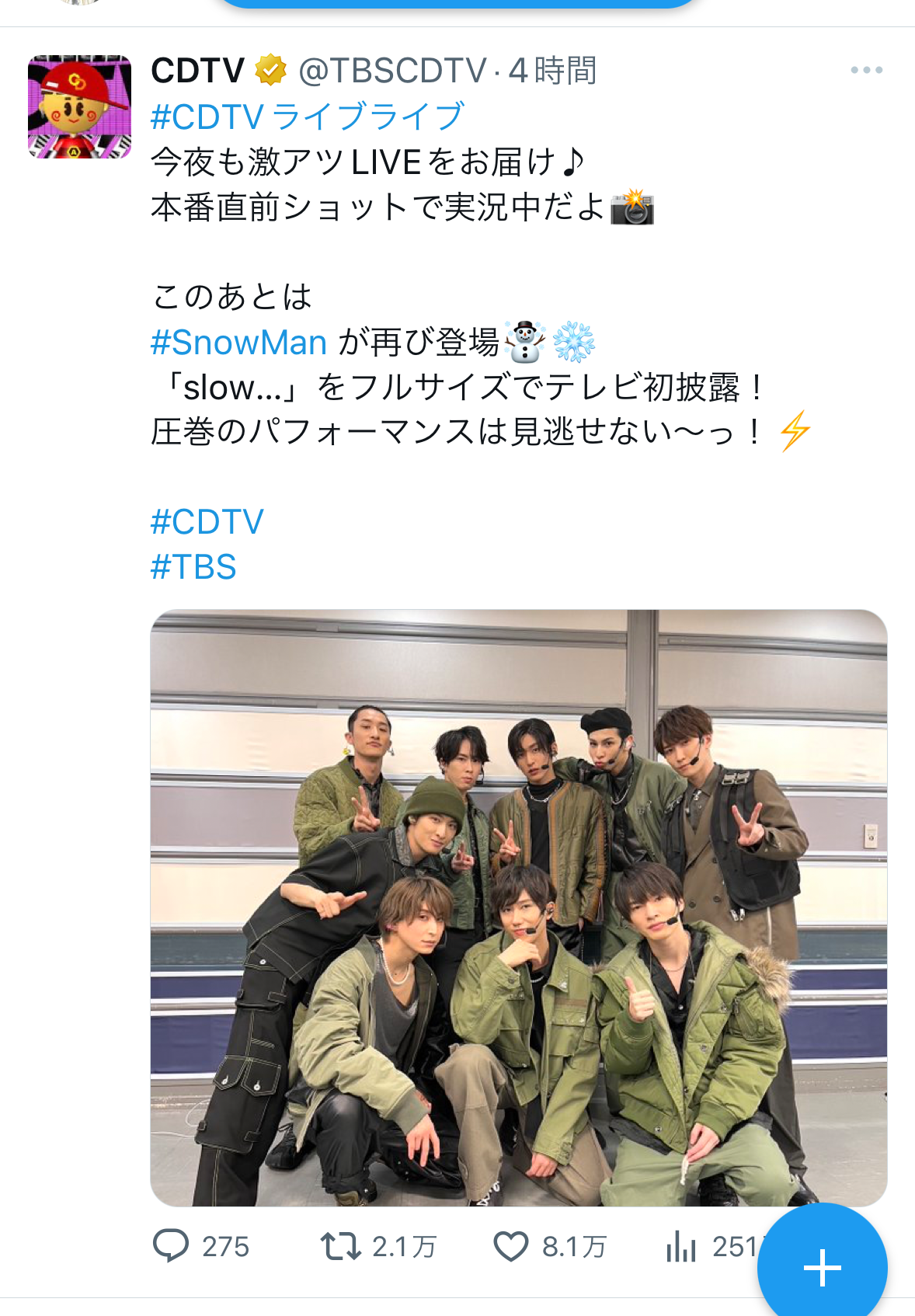Open the three-dot more options menu
Screen dimensions: 915x1316
866,70
